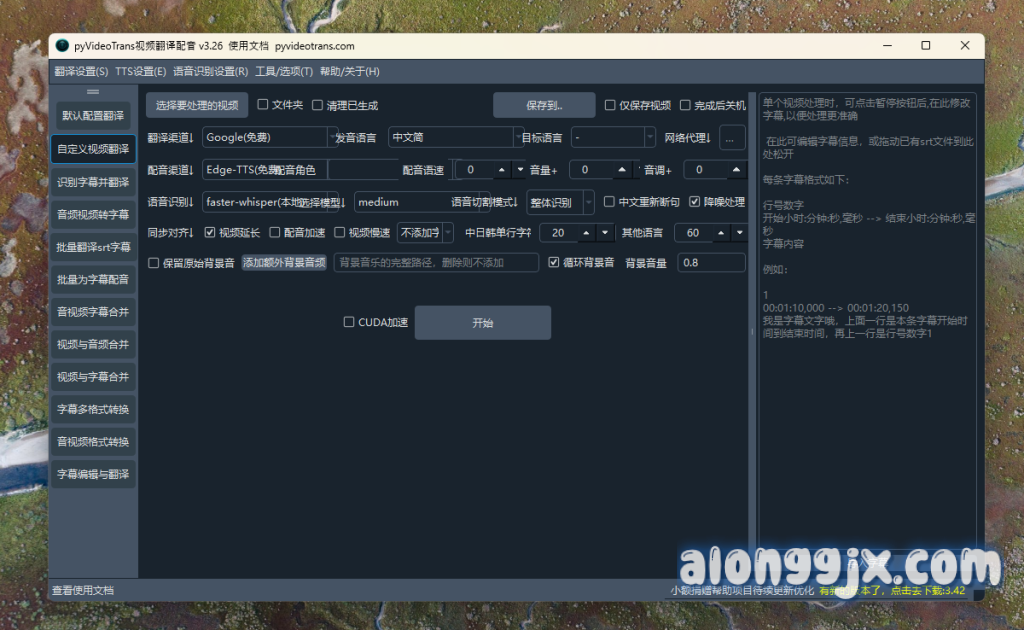The width and height of the screenshot is (1024, 630).
Task: Click the 查看使用文档 status bar link
Action: click(x=83, y=590)
